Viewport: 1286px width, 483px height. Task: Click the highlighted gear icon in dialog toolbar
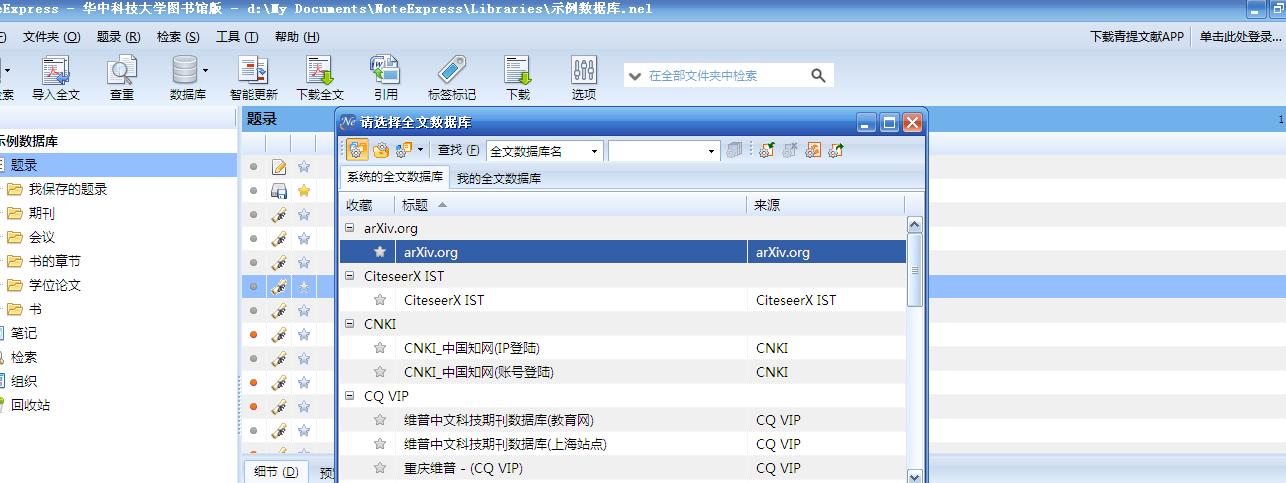point(357,150)
